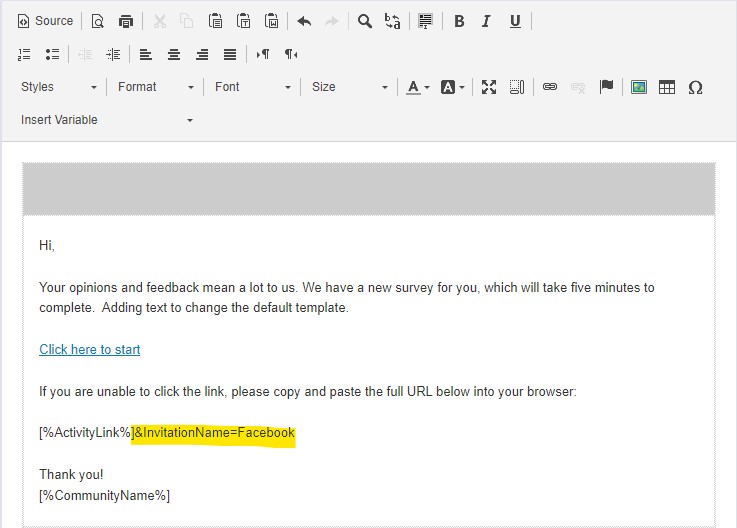
Task: Click the 'Hi,' greeting text
Action: tap(47, 245)
